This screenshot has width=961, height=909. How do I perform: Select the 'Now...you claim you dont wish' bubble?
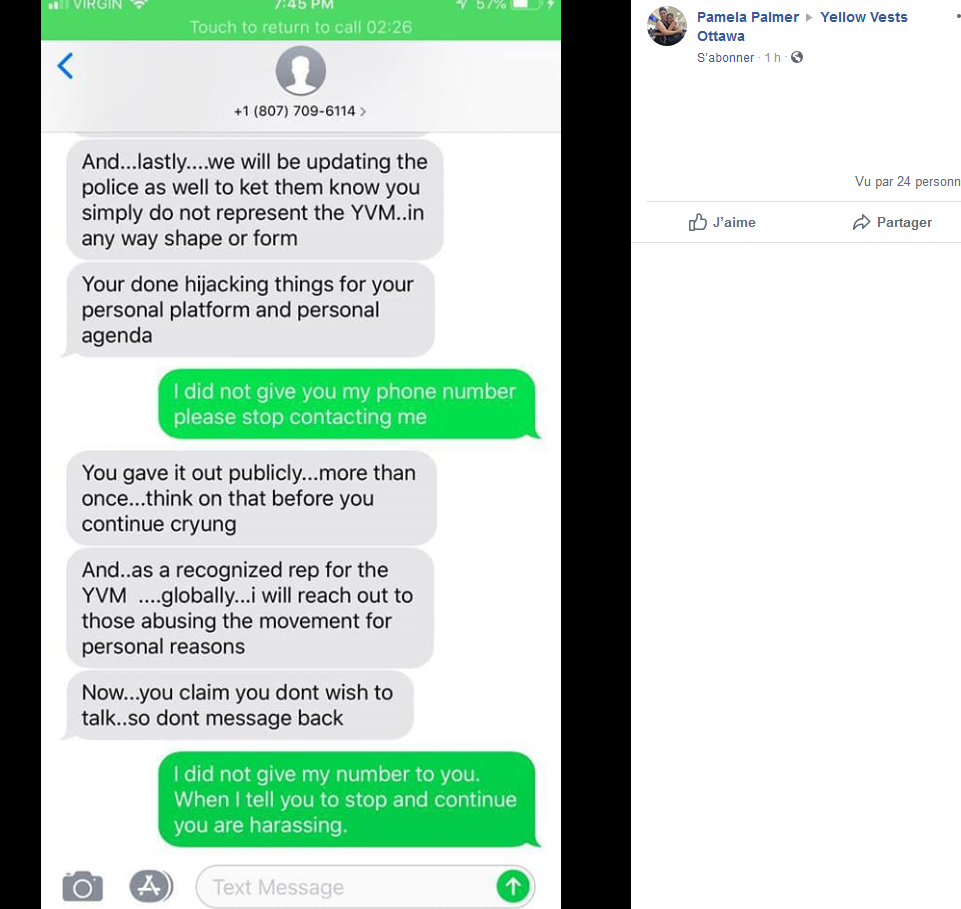[240, 706]
